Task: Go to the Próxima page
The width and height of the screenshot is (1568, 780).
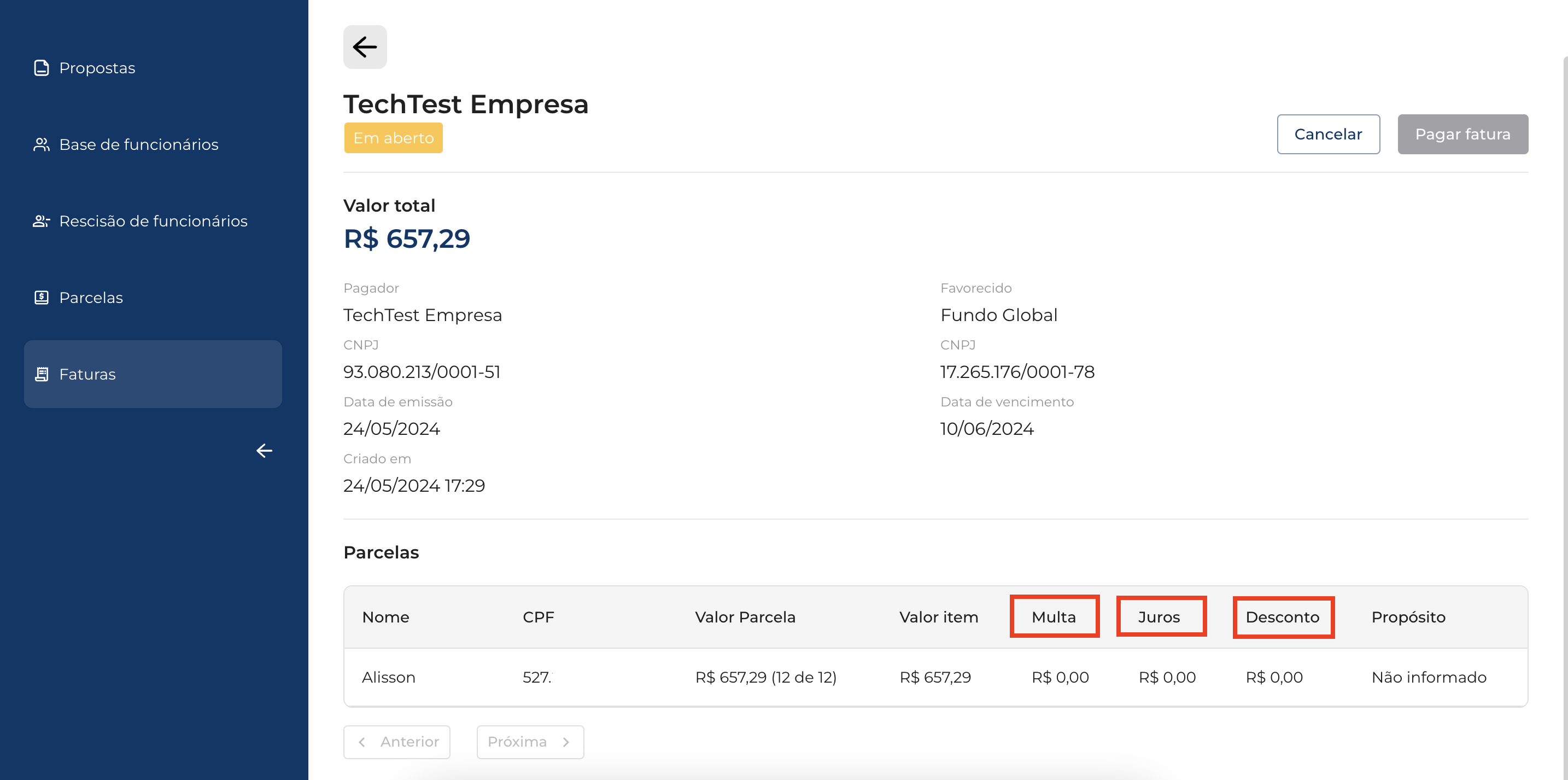Action: tap(530, 742)
